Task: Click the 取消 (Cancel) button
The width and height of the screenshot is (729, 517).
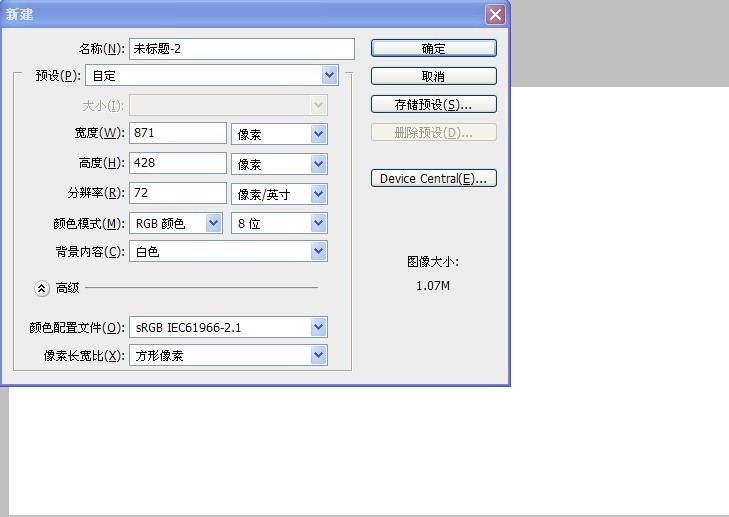Action: pos(433,76)
